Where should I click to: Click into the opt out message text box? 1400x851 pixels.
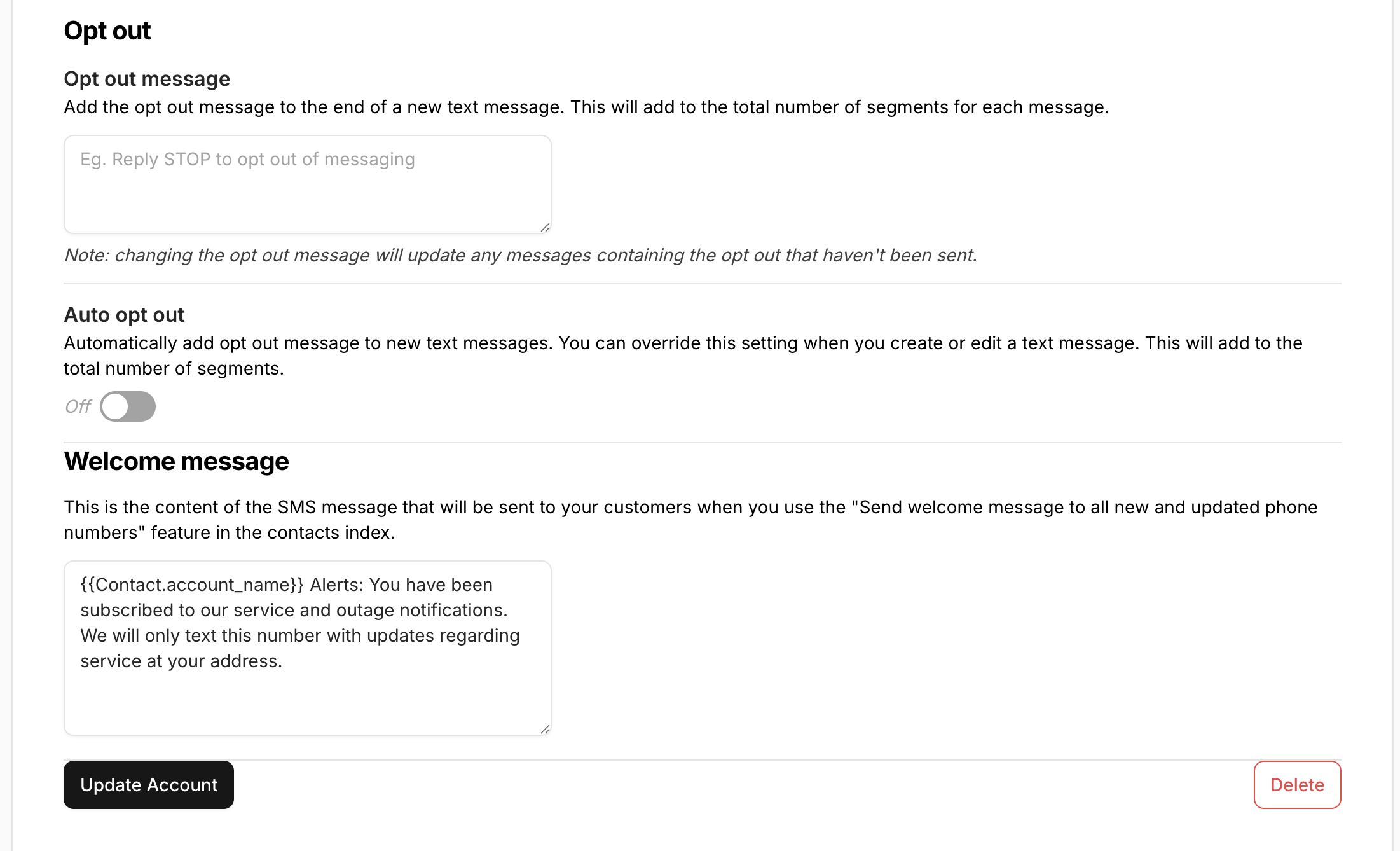coord(307,191)
